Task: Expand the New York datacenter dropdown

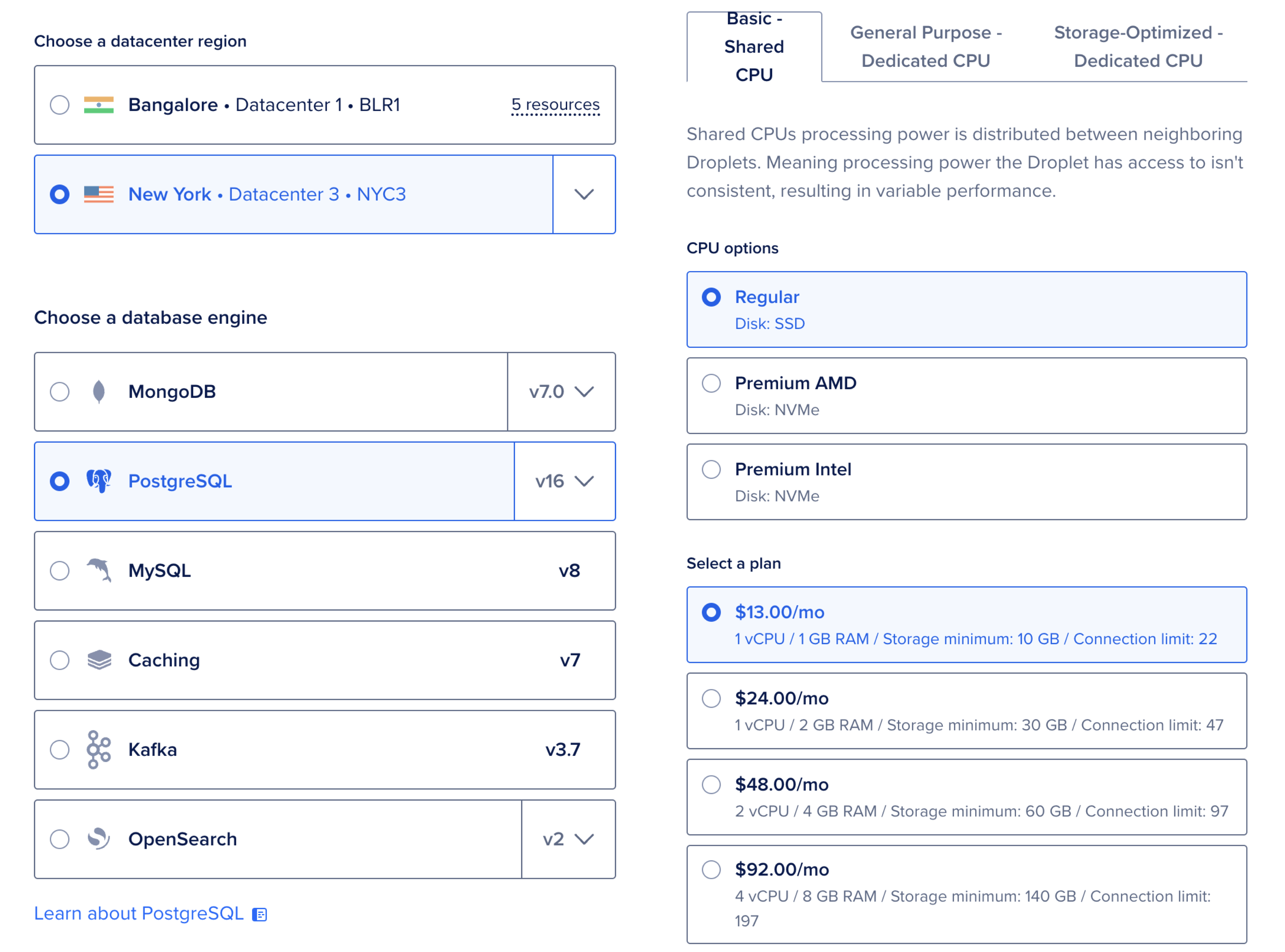Action: (584, 194)
